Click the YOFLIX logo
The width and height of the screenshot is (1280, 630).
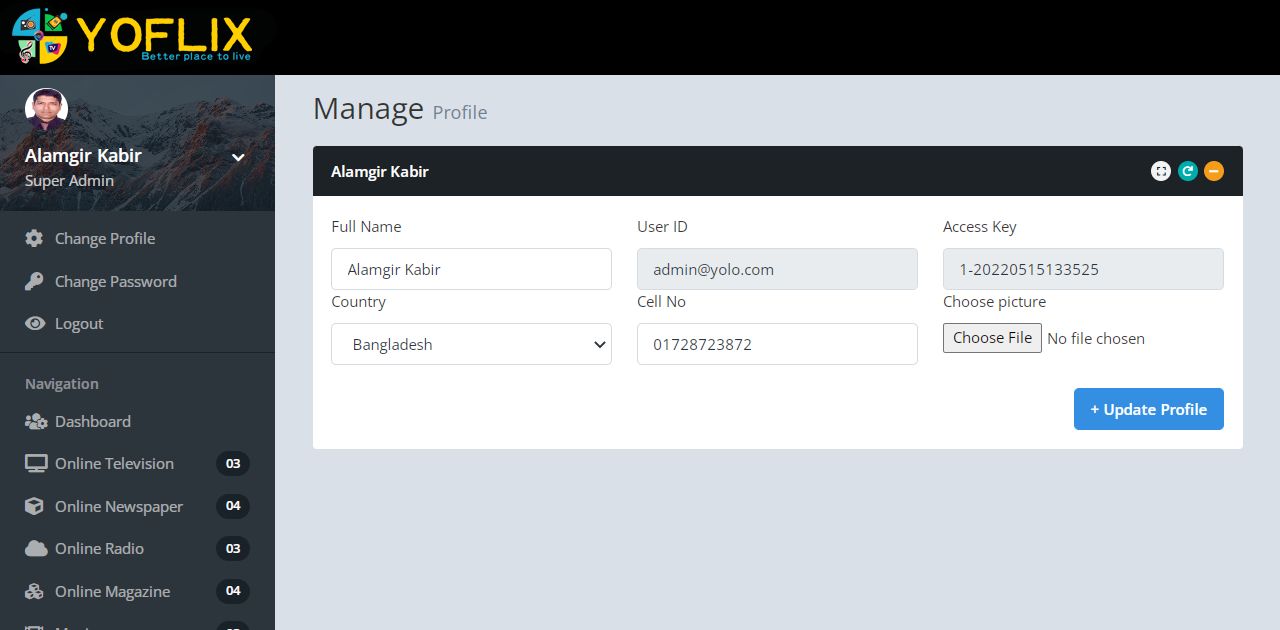coord(133,35)
